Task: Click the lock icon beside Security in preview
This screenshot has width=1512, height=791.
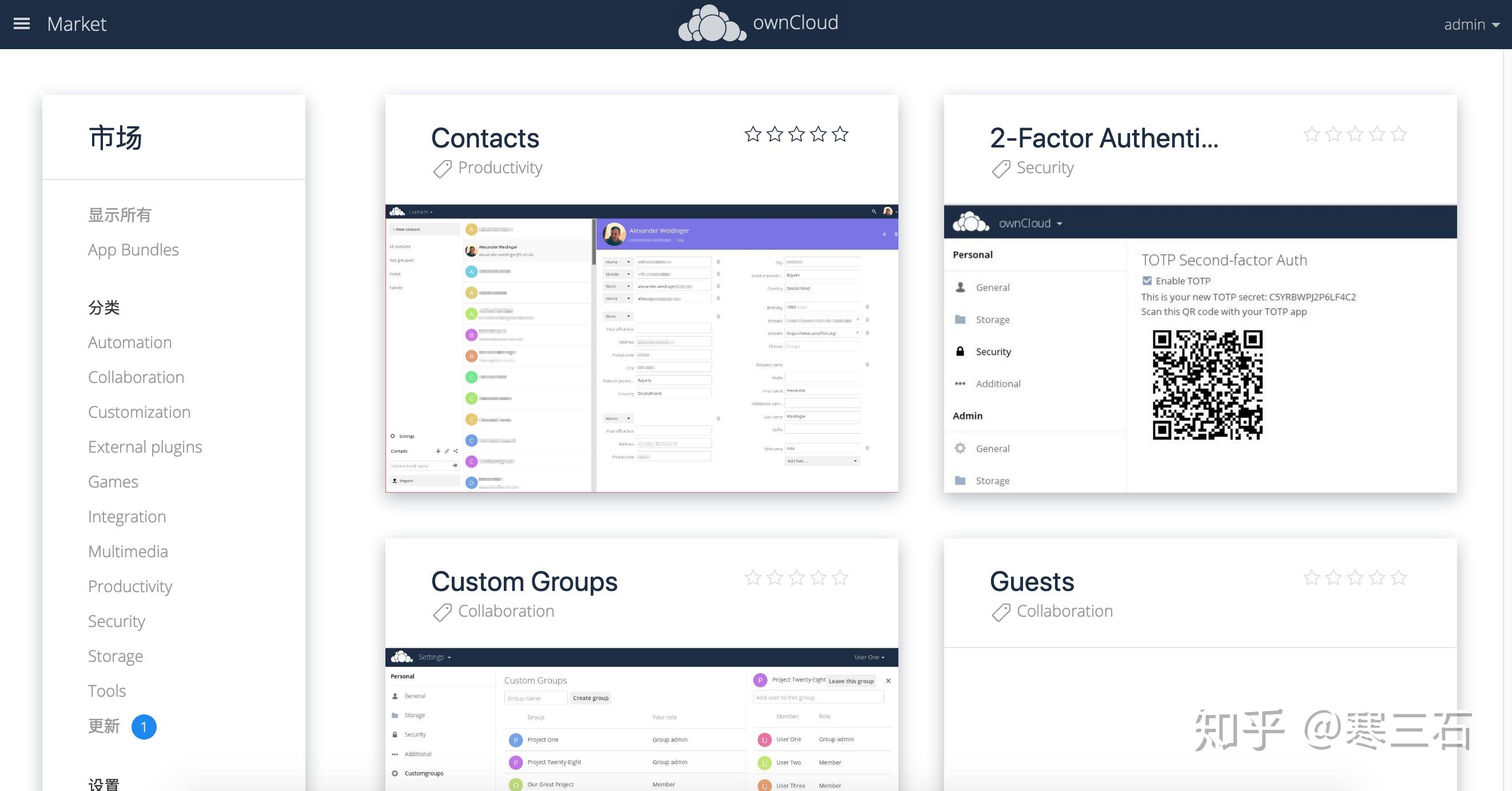Action: 960,351
